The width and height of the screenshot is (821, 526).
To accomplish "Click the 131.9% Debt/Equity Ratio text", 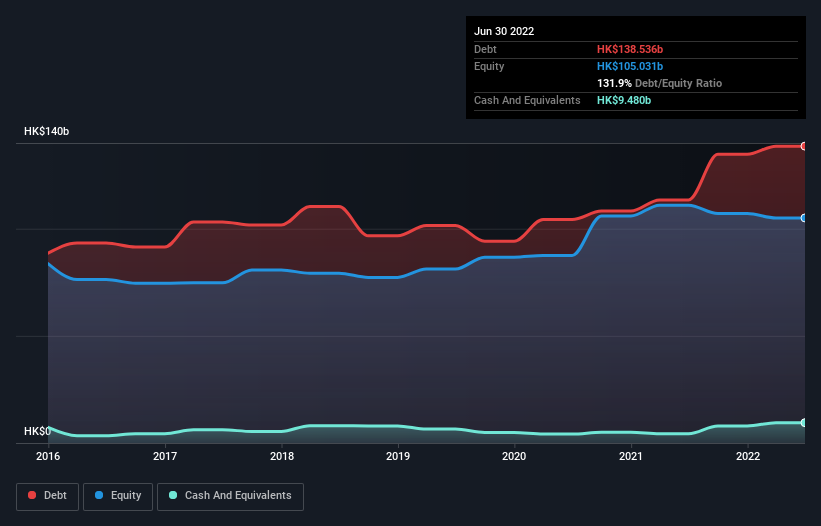I will click(659, 83).
